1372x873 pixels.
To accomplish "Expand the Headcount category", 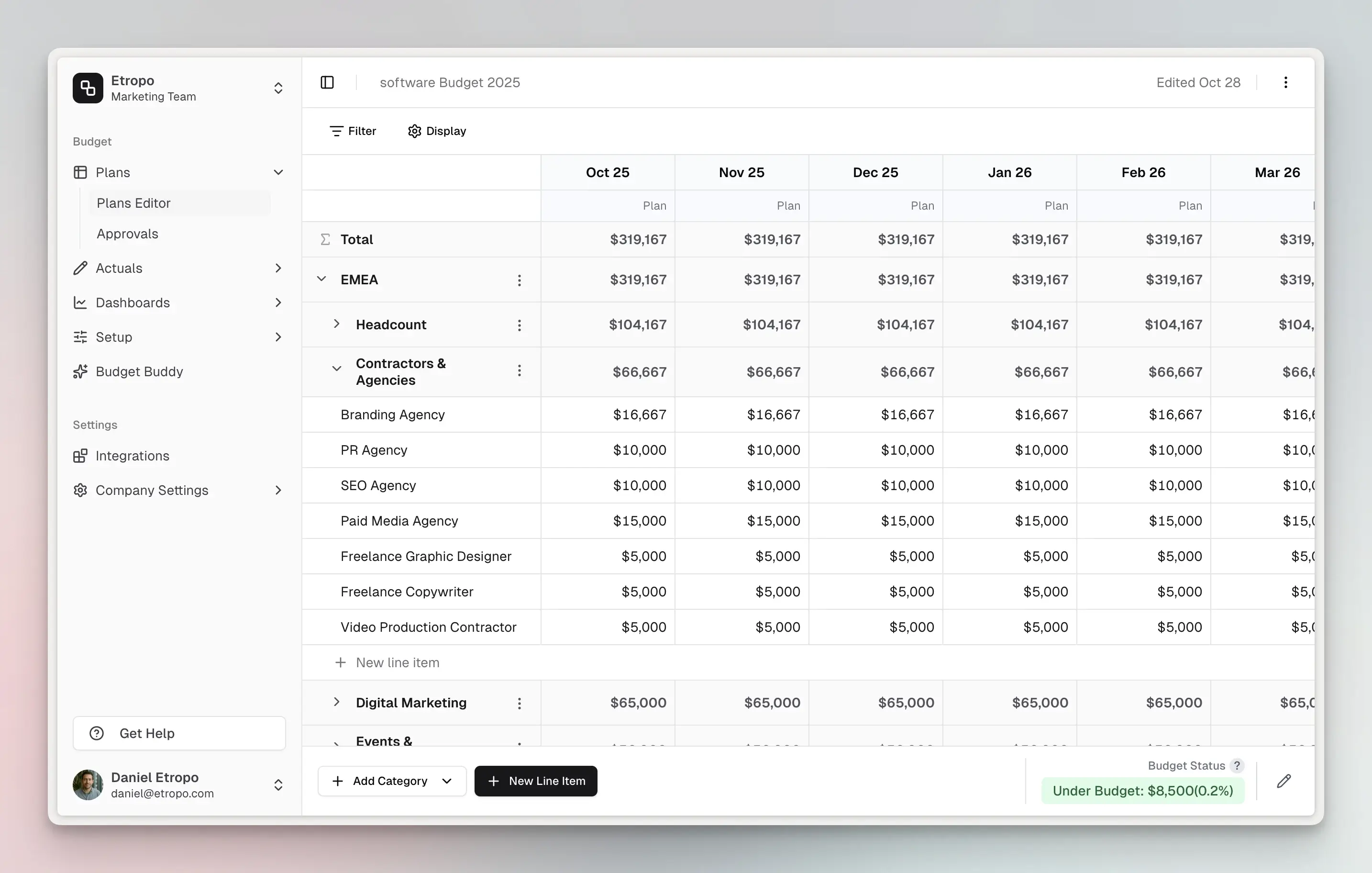I will pos(336,324).
